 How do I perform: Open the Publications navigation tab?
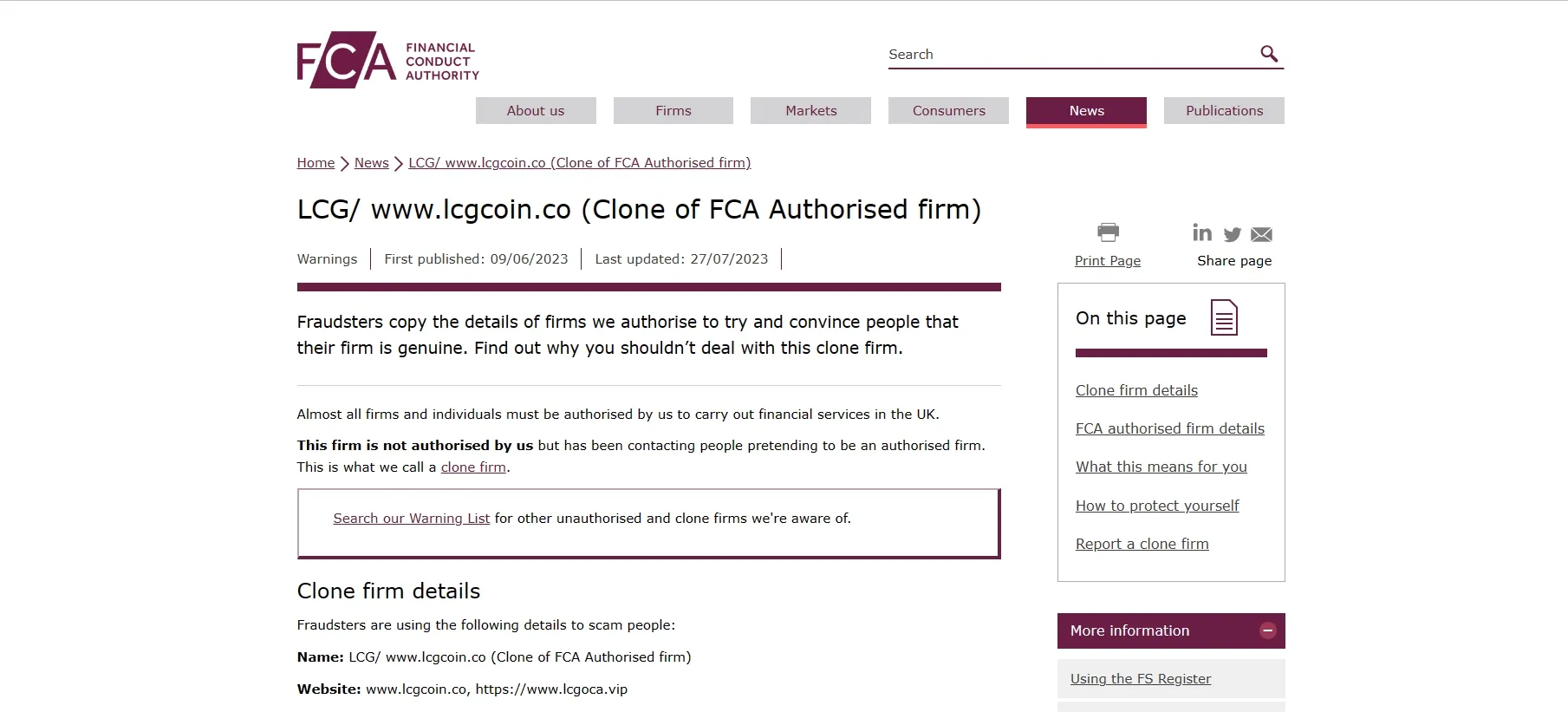pos(1224,111)
